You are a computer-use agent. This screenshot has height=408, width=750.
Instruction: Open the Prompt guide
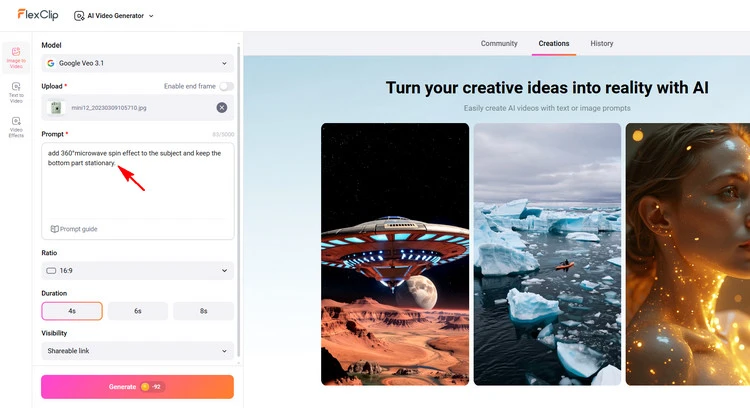(x=74, y=229)
